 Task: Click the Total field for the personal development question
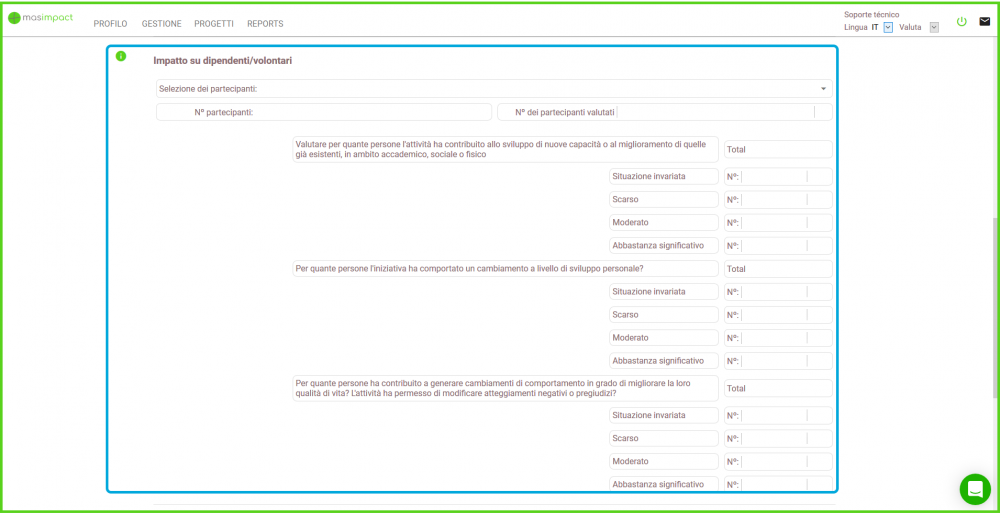tap(778, 269)
